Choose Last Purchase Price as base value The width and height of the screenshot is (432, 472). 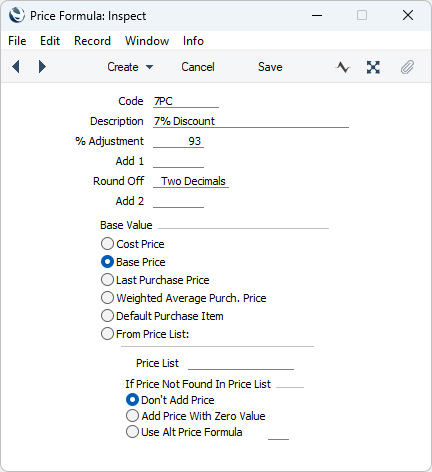point(107,280)
